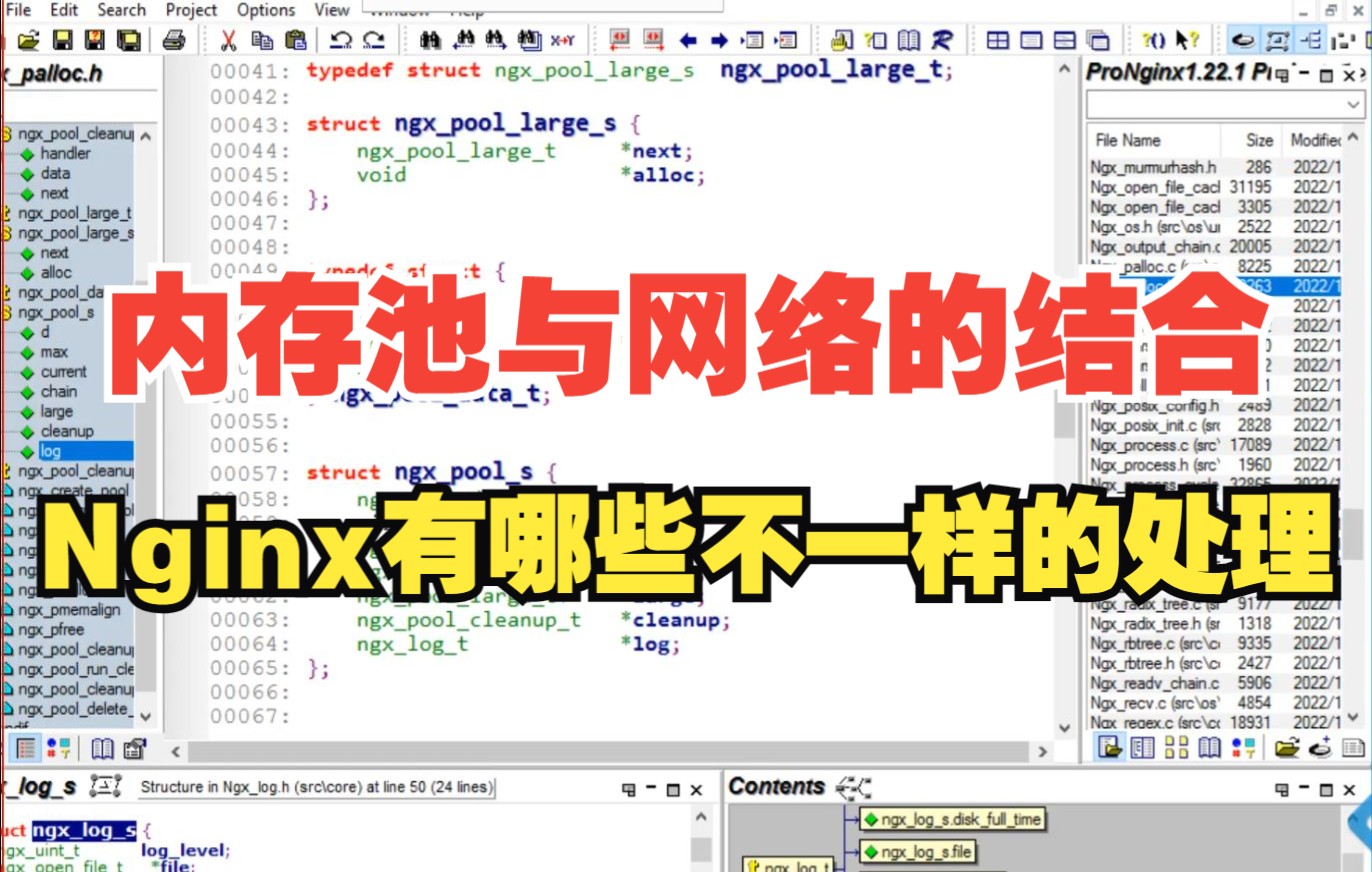This screenshot has height=872, width=1372.
Task: Click the Paste toolbar icon
Action: pos(295,40)
